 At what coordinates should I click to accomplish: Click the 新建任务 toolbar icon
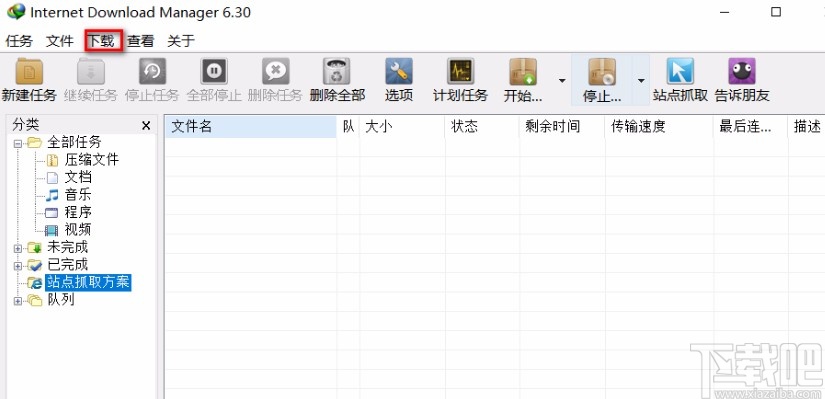[29, 72]
